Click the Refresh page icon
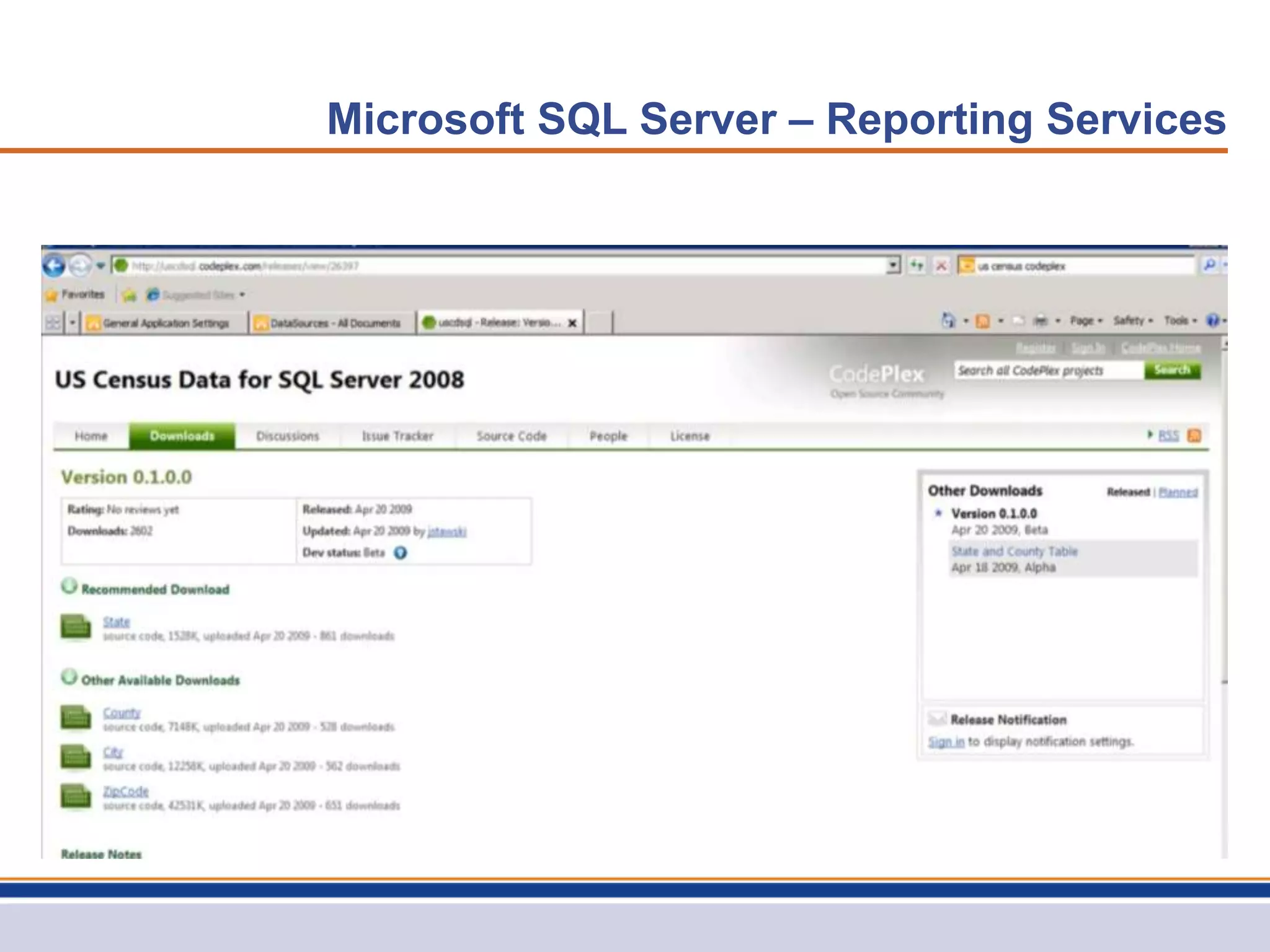This screenshot has width=1270, height=952. point(917,266)
